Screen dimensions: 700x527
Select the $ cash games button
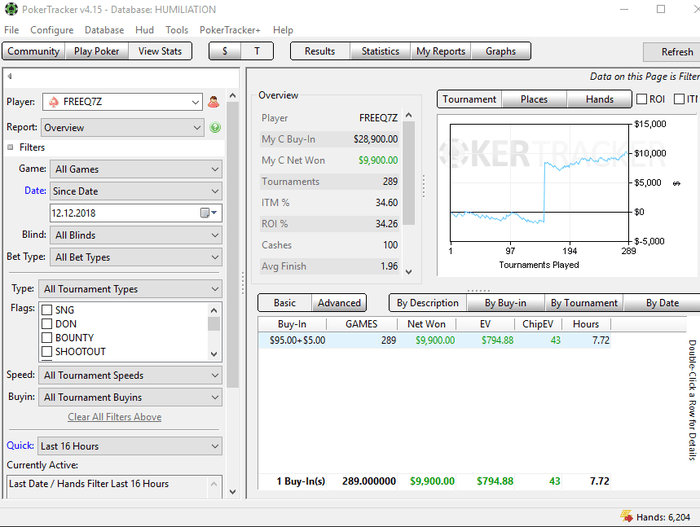(x=225, y=51)
